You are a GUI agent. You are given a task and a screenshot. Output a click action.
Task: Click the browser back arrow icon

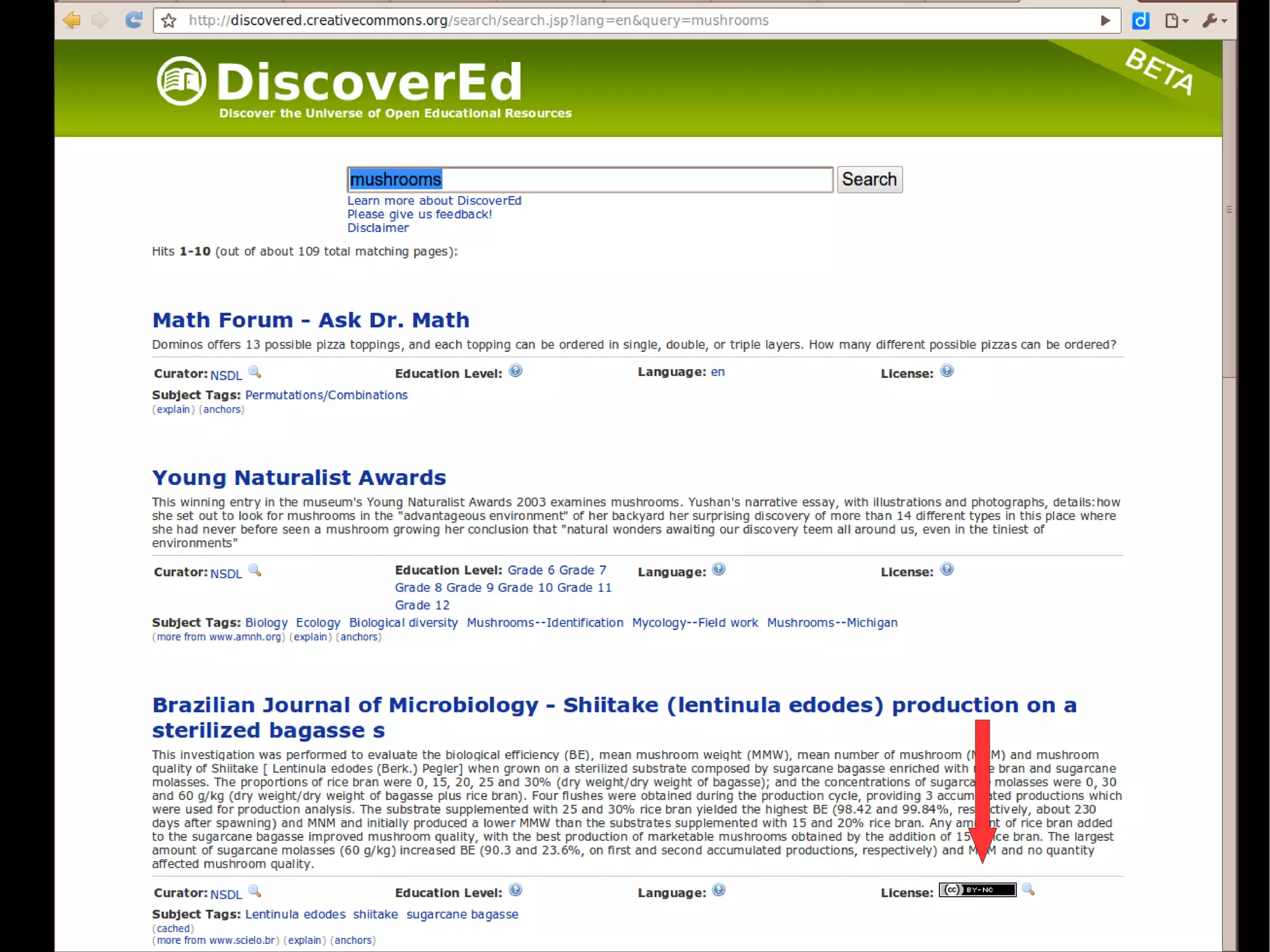[x=72, y=20]
